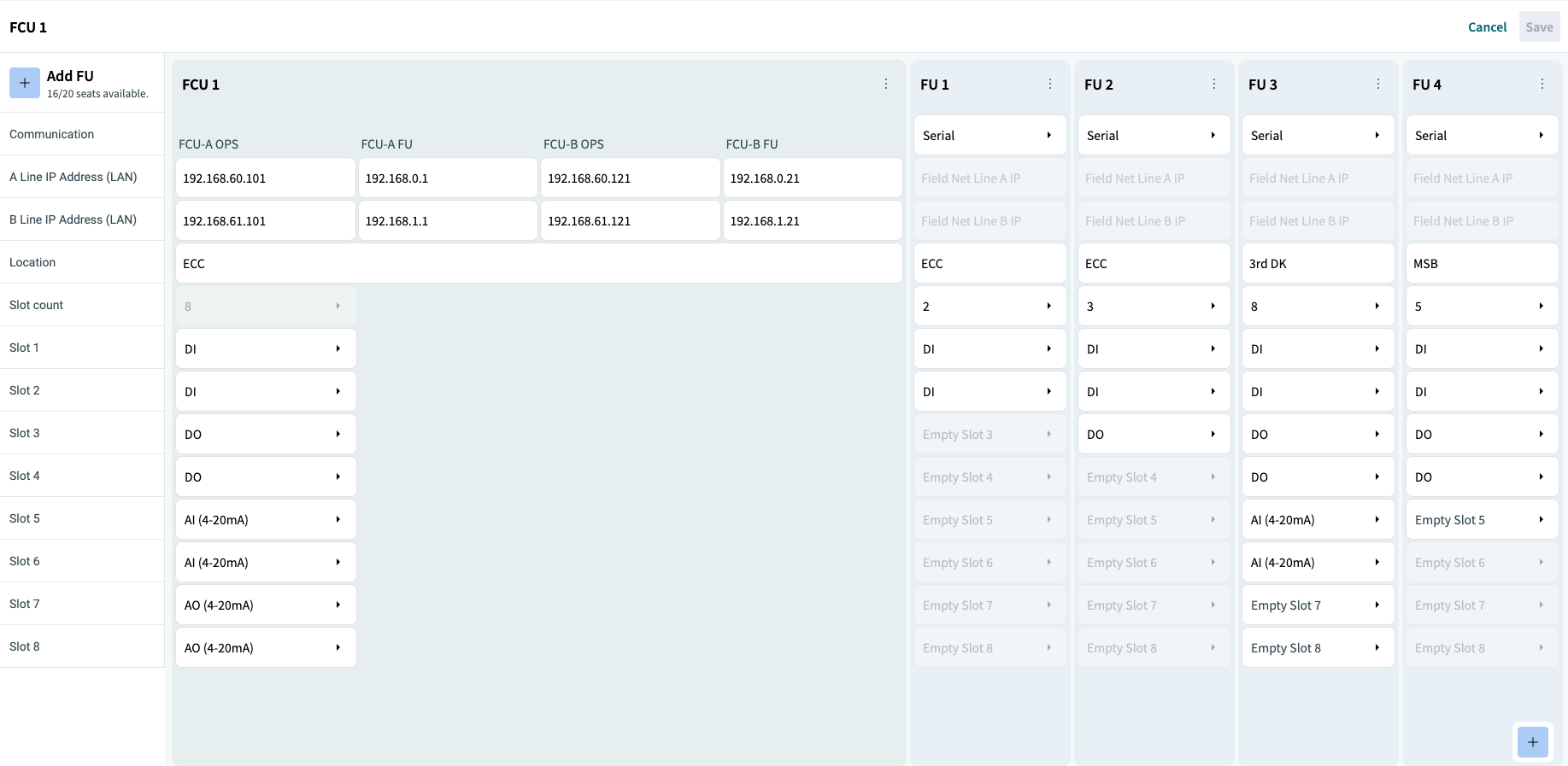
Task: Open FU 2 Communication dropdown set to Serial
Action: click(x=1154, y=135)
